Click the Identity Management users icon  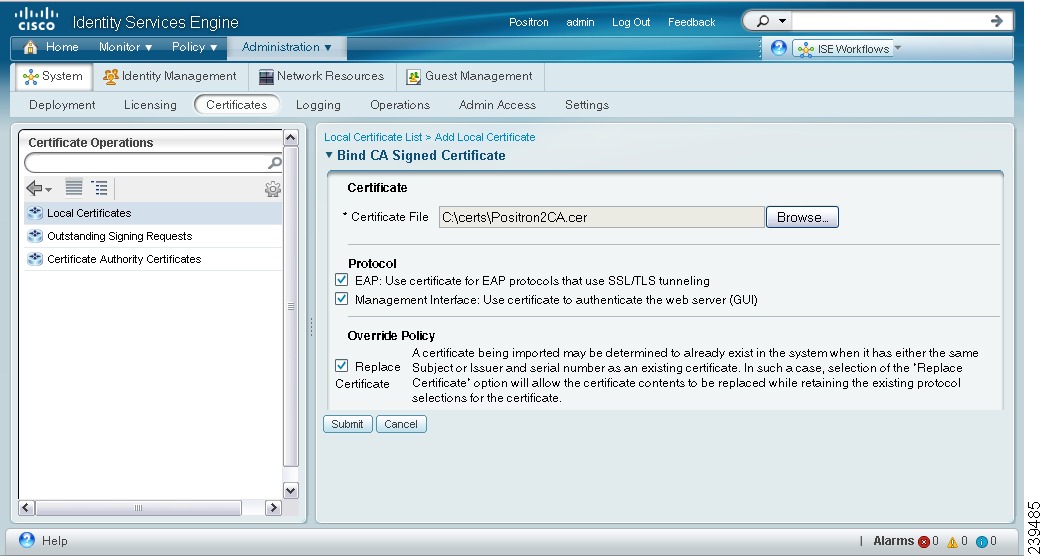click(111, 77)
